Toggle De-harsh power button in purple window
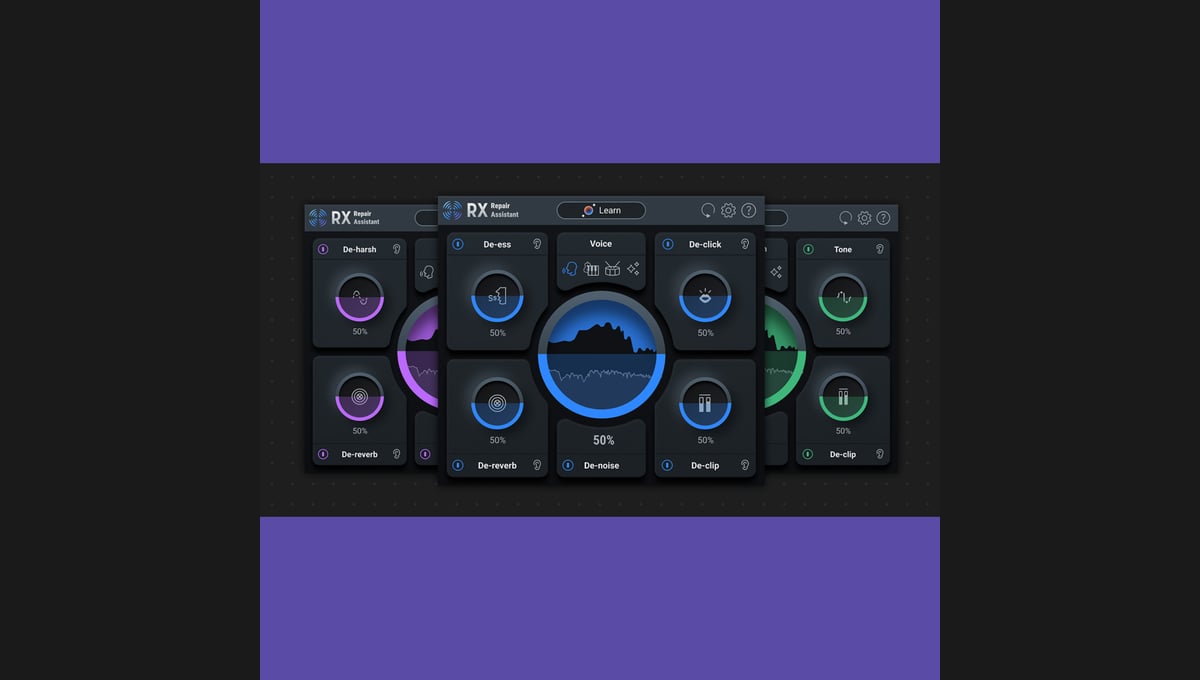The width and height of the screenshot is (1200, 680). 323,249
